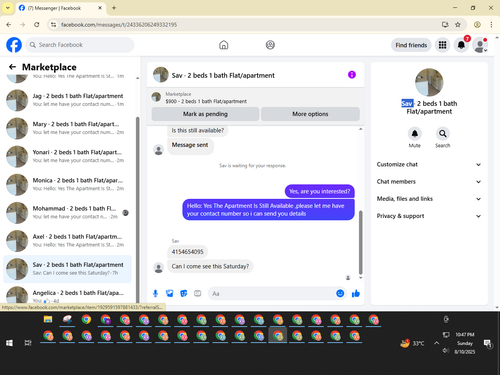Go back with Marketplace back arrow
This screenshot has height=375, width=500.
pyautogui.click(x=12, y=67)
